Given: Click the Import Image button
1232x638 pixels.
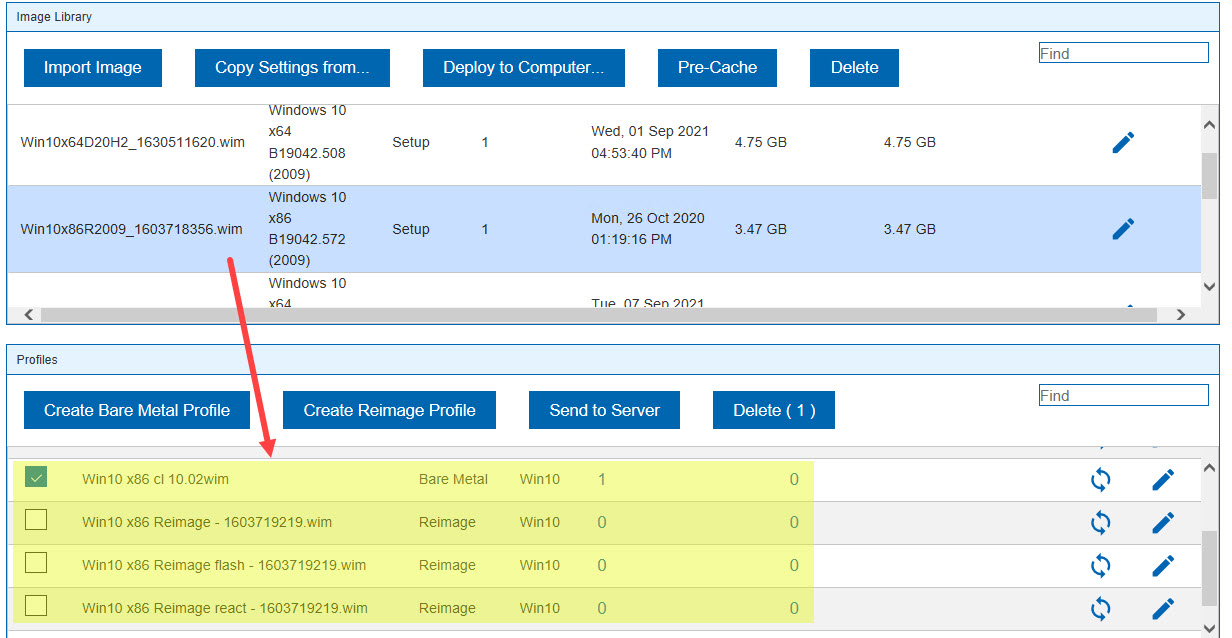Looking at the screenshot, I should [92, 68].
